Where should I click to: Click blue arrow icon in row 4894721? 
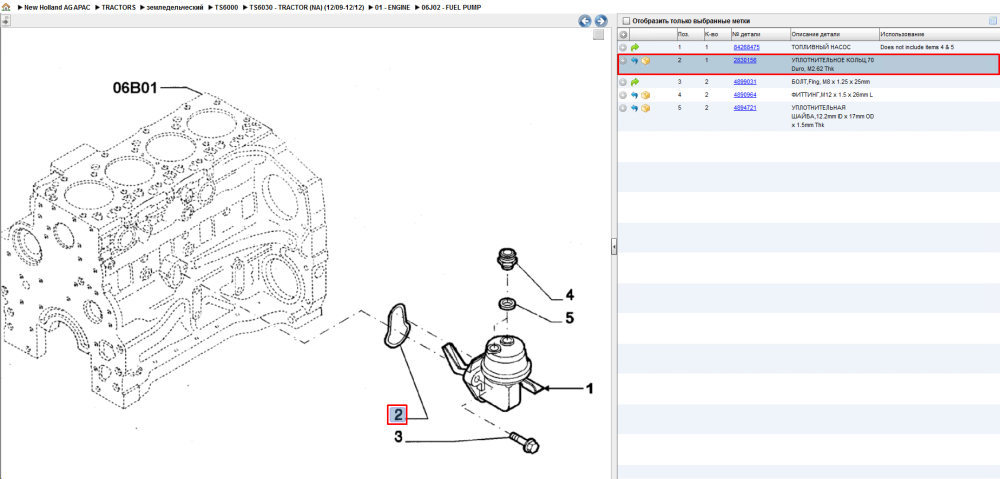[x=635, y=108]
